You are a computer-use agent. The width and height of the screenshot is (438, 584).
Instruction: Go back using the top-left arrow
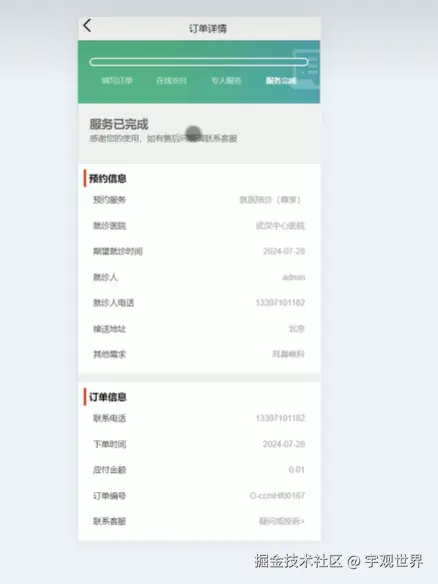click(x=87, y=26)
